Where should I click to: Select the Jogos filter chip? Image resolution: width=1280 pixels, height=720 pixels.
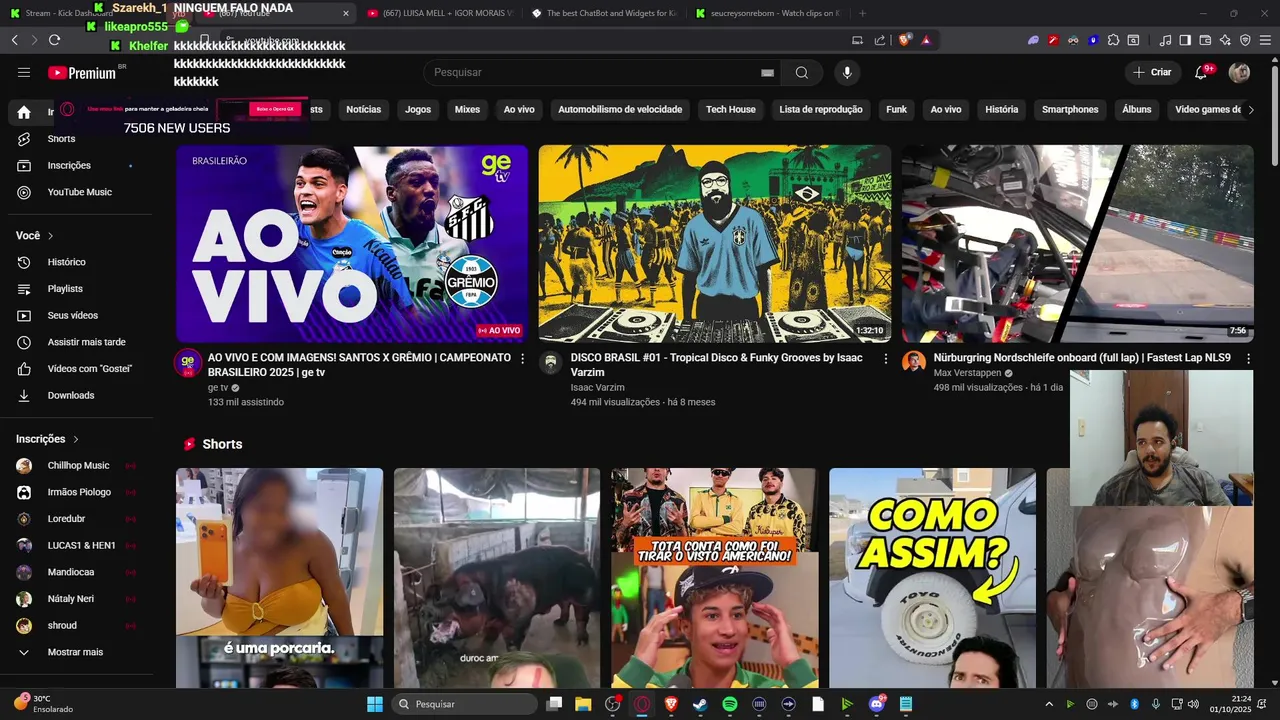coord(418,110)
